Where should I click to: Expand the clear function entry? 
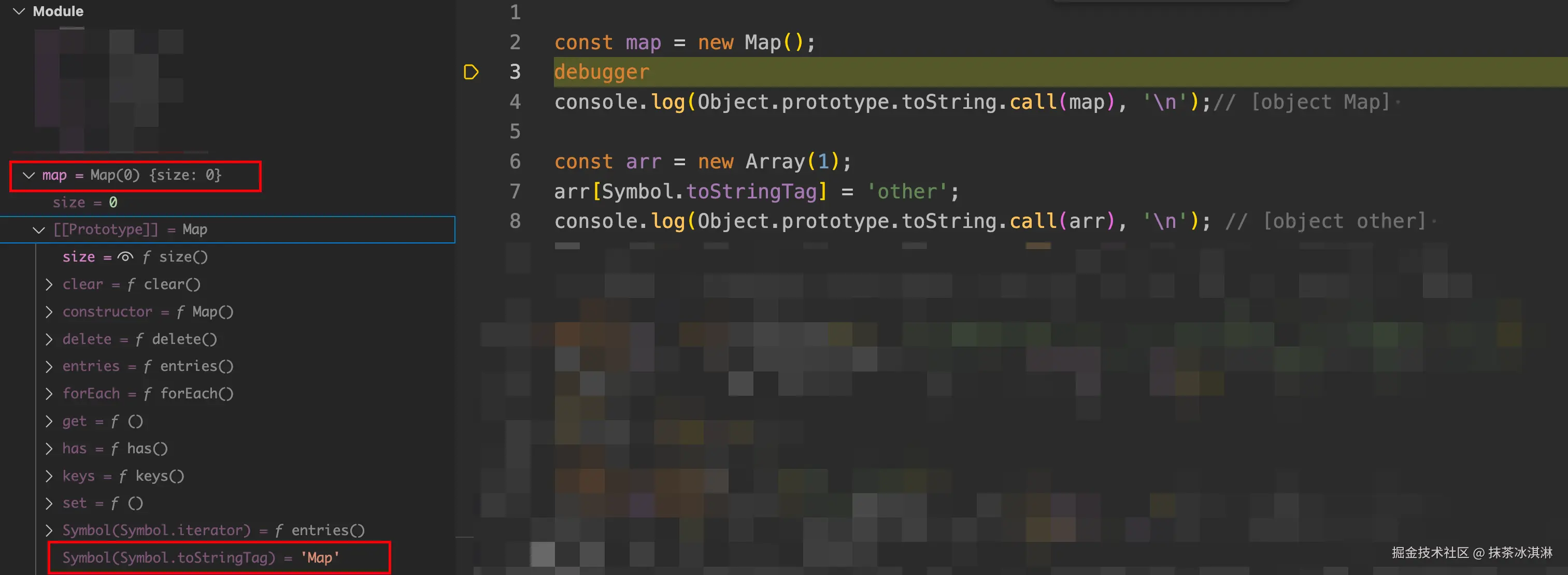pos(49,284)
